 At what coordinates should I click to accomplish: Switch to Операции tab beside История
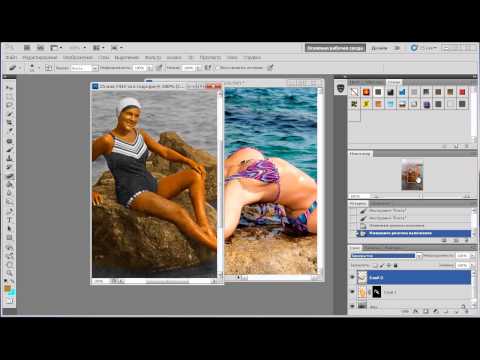coord(381,203)
